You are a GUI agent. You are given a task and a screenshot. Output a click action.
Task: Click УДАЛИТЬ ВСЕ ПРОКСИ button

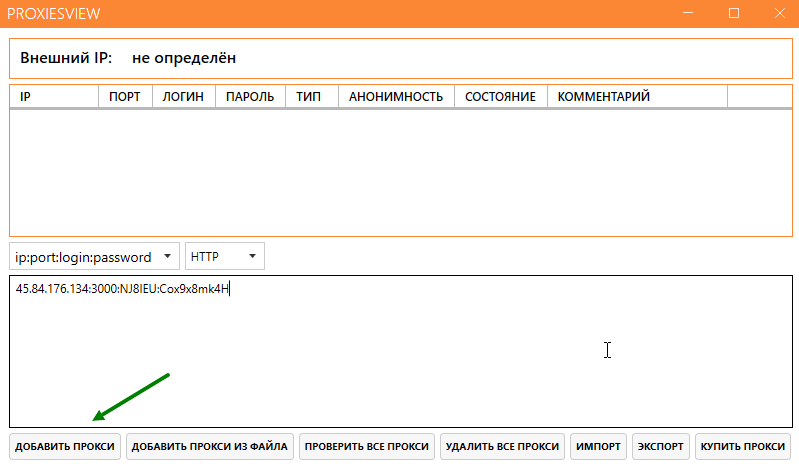click(502, 446)
